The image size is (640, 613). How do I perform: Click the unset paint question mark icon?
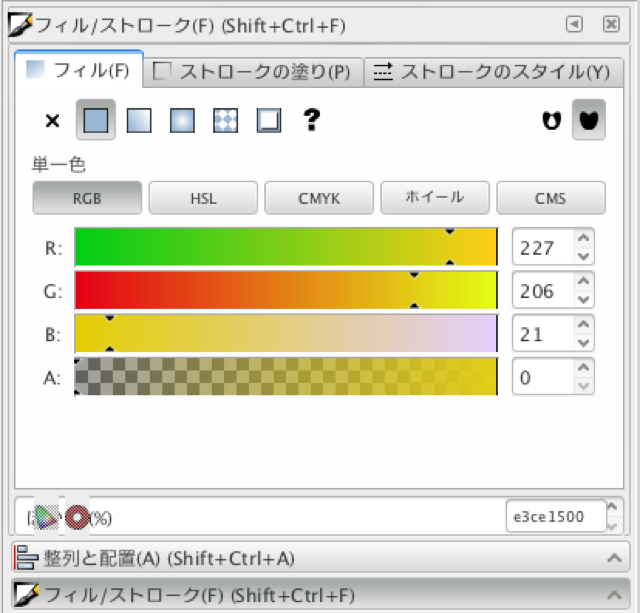312,121
